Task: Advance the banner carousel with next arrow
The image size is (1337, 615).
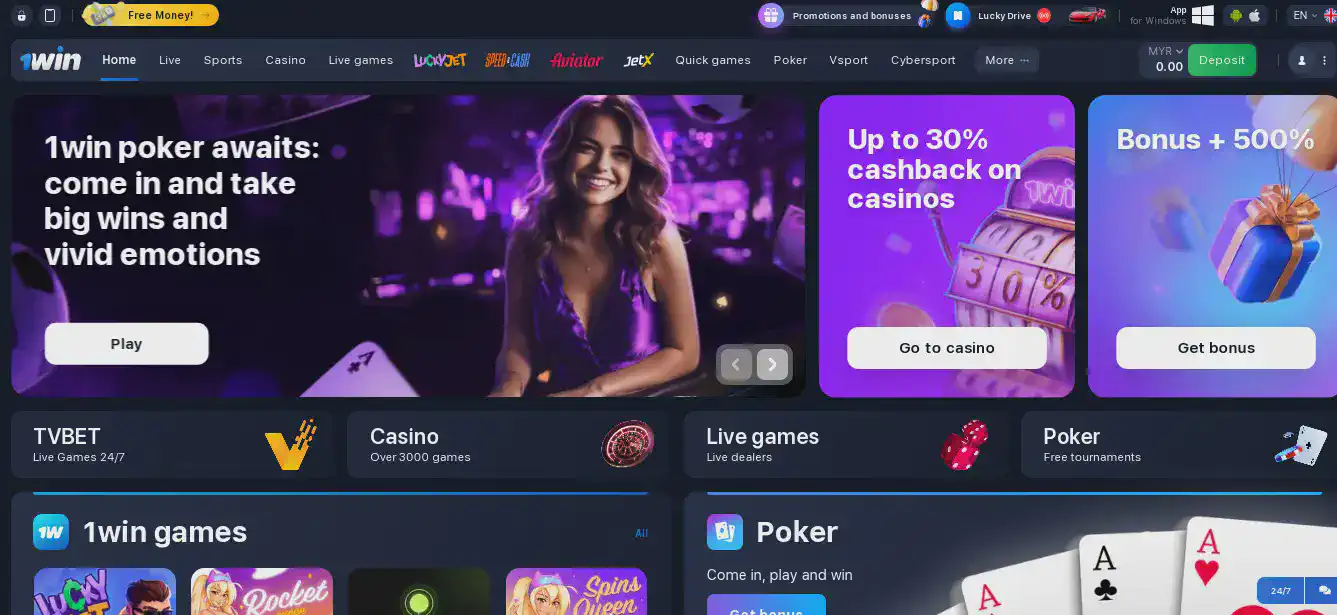Action: tap(772, 365)
